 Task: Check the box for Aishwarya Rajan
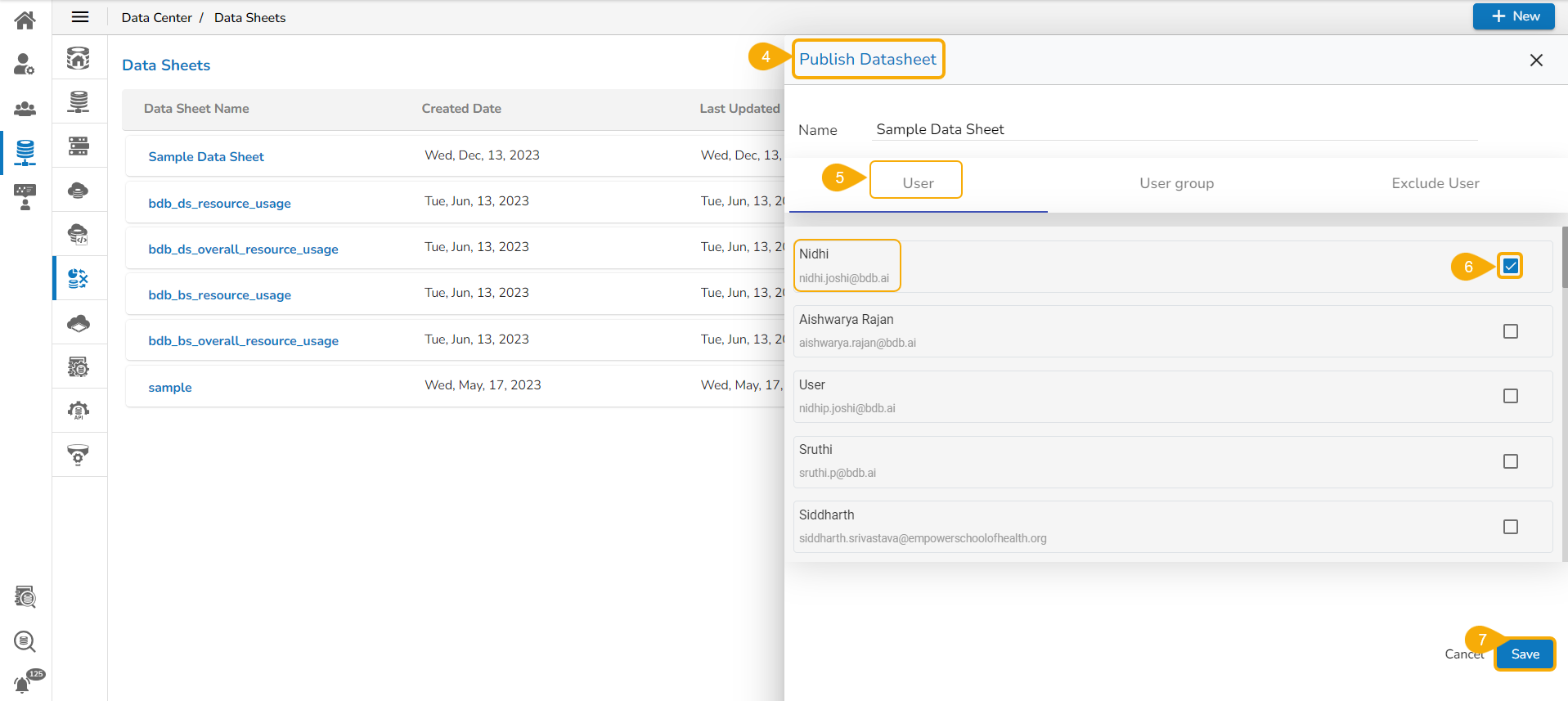(x=1510, y=331)
